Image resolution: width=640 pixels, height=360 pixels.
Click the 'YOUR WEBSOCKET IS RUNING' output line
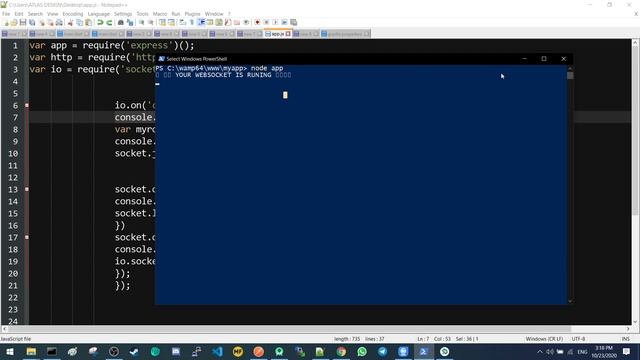click(x=223, y=75)
